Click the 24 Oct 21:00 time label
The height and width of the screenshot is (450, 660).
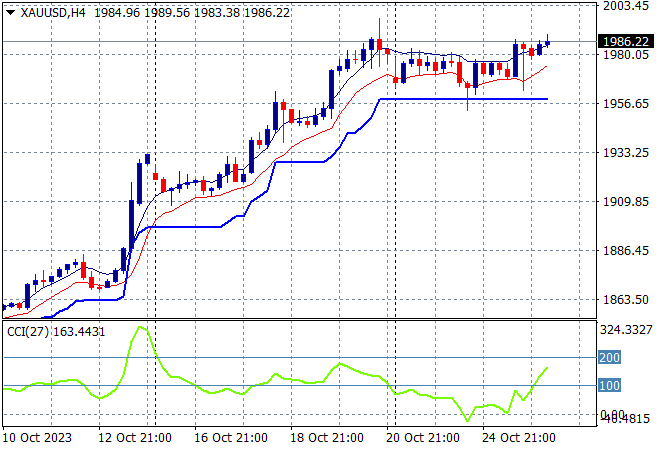[519, 438]
